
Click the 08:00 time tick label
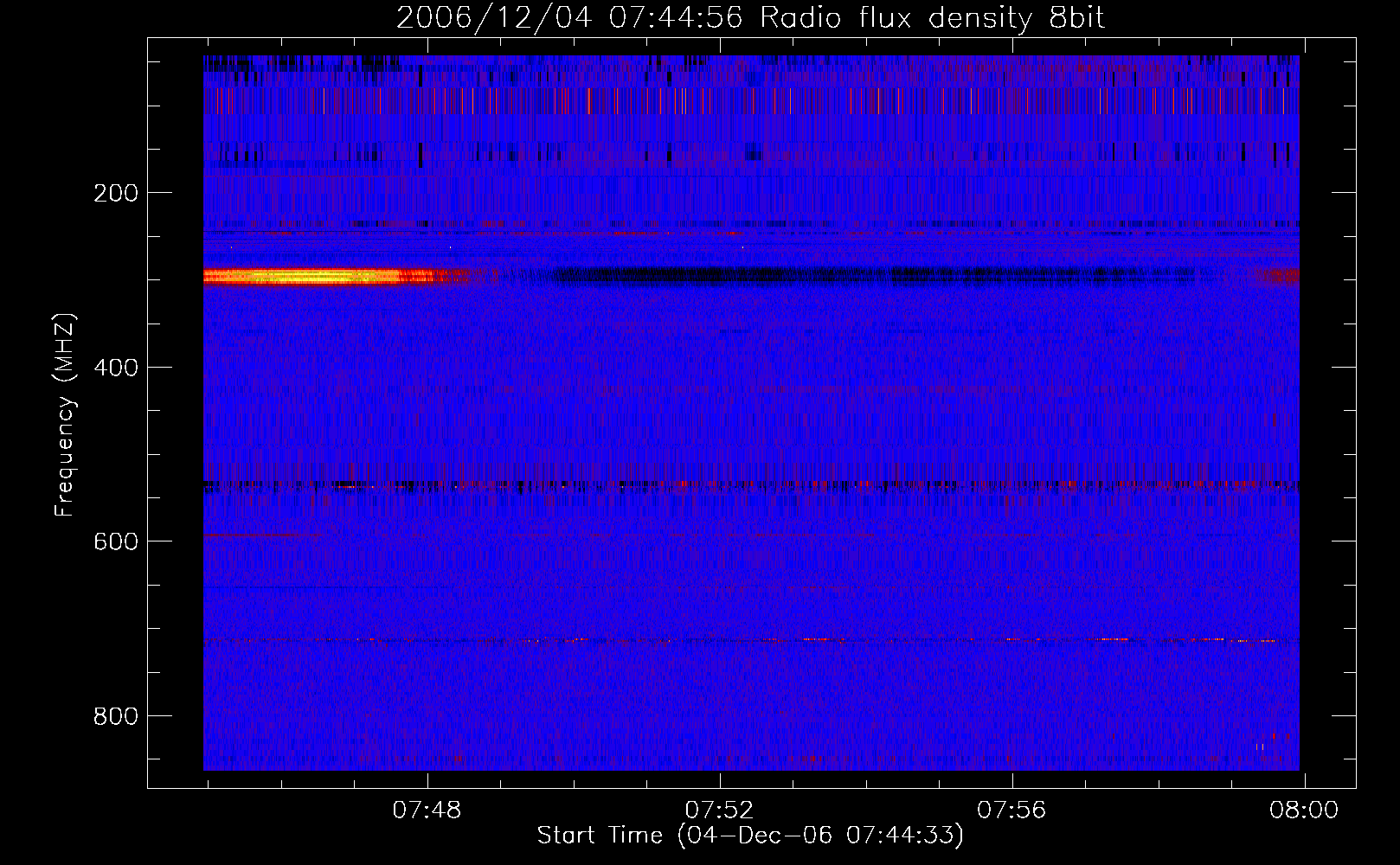point(1304,811)
